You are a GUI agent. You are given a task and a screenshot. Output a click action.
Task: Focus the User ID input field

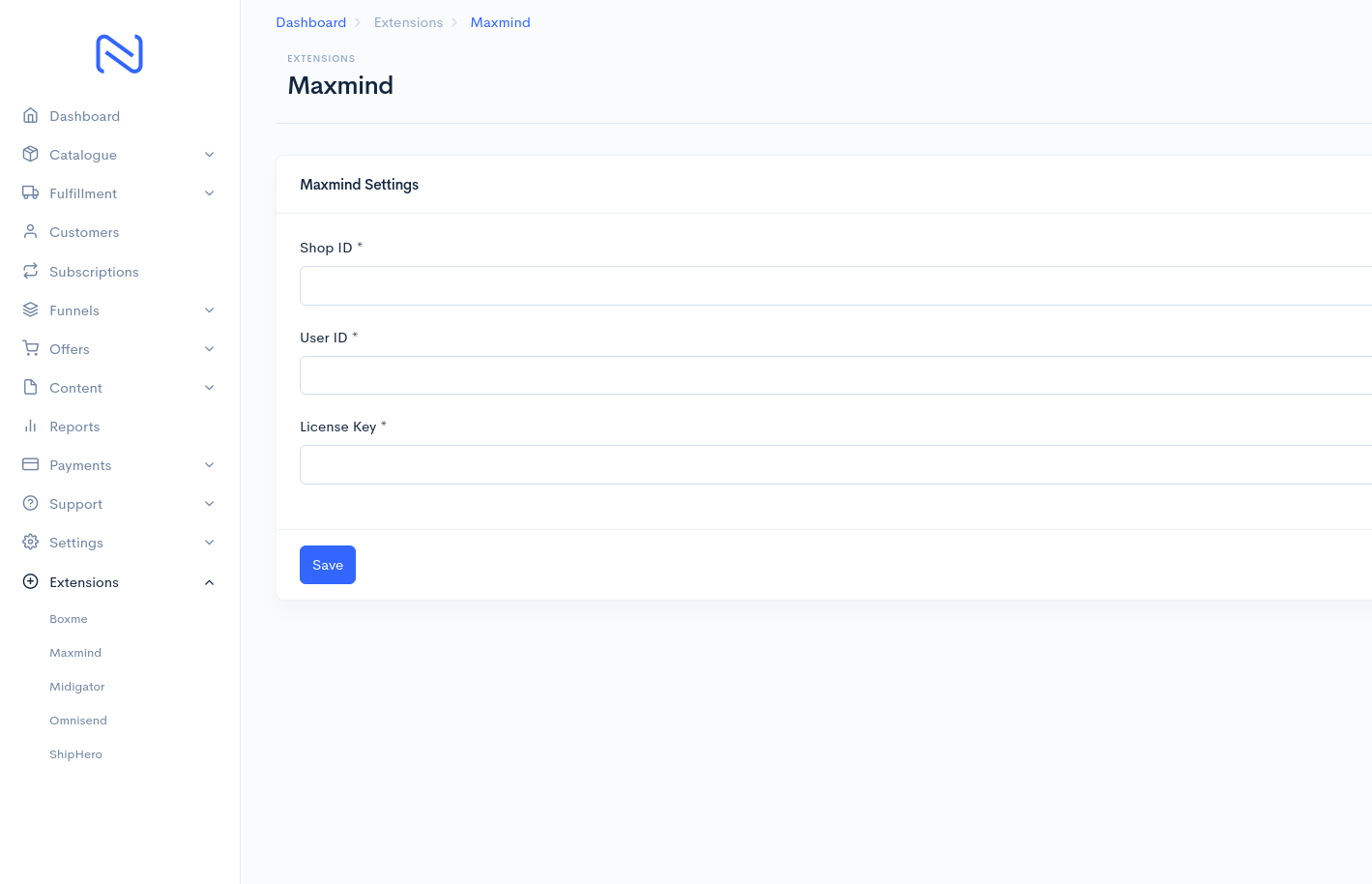pyautogui.click(x=836, y=375)
